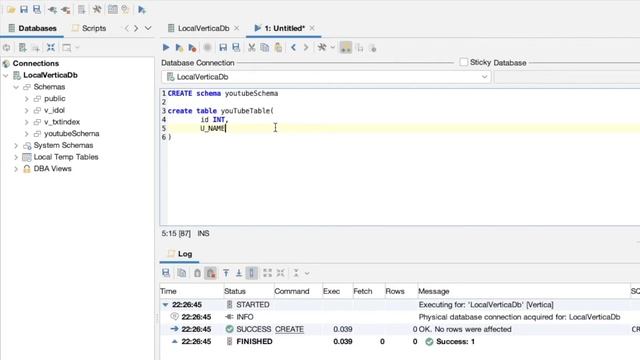Click the Disconnect All plug icon
The height and width of the screenshot is (360, 640).
point(66,9)
